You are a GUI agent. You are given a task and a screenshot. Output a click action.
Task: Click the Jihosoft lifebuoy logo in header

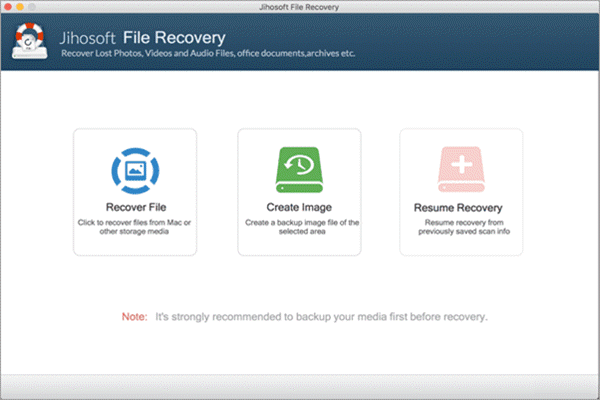click(29, 41)
